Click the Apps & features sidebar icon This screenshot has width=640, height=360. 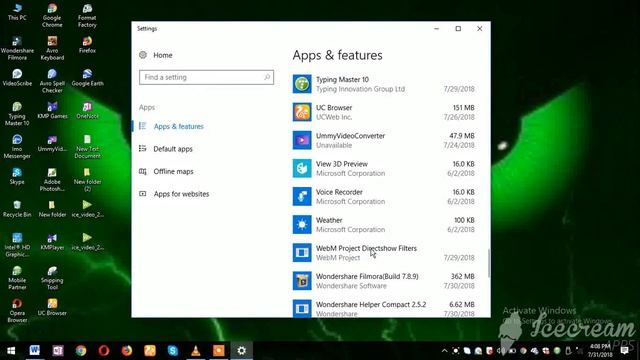click(x=142, y=126)
